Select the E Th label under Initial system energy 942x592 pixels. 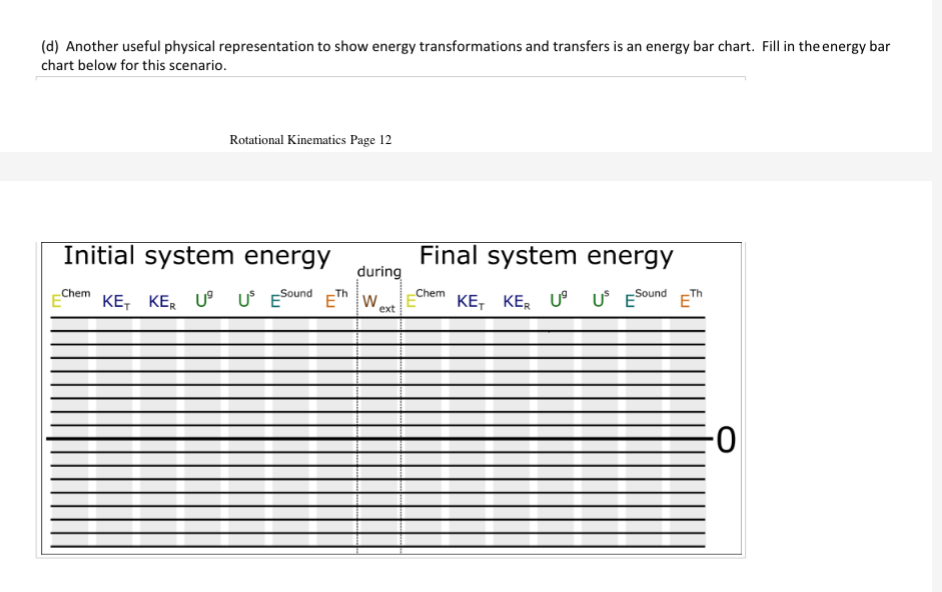click(336, 298)
